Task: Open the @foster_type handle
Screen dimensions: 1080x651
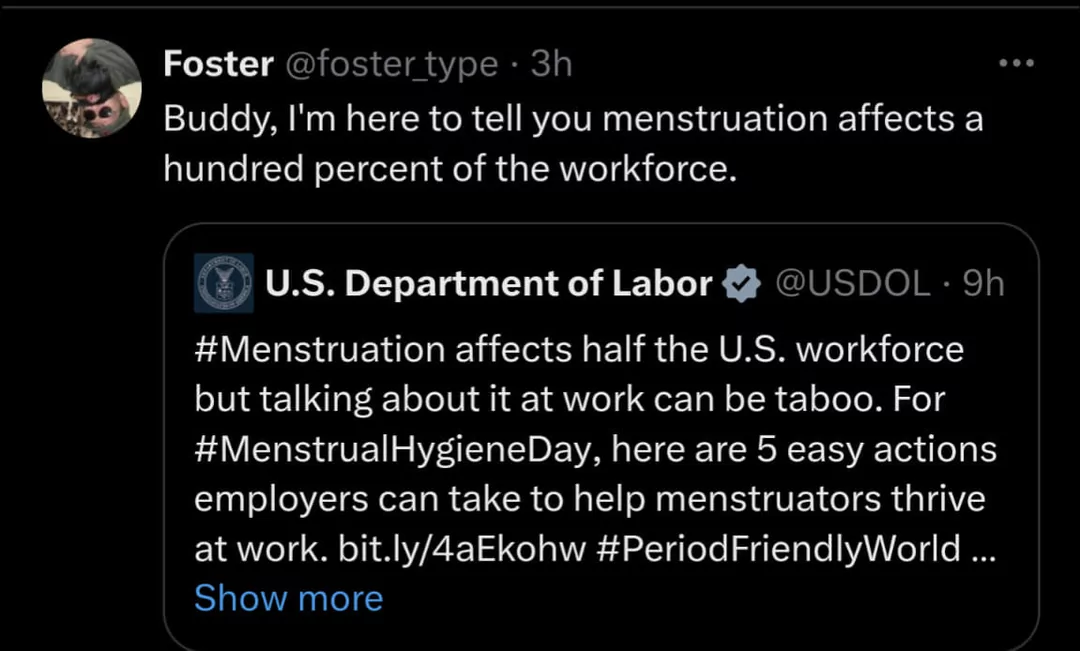Action: pos(391,64)
